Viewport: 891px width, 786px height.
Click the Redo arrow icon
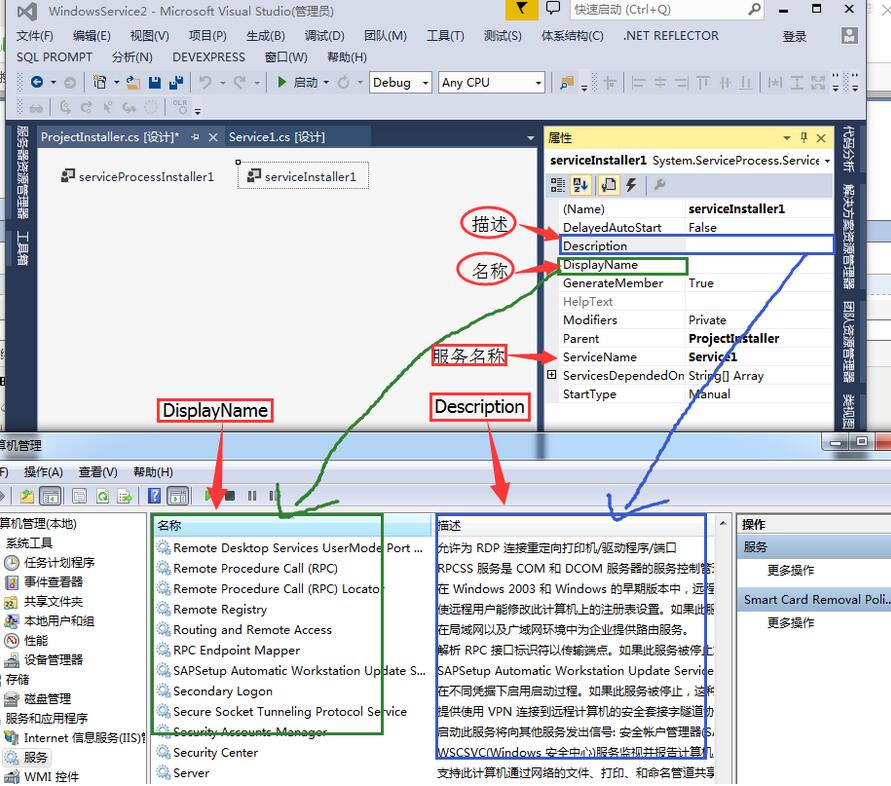[x=240, y=82]
